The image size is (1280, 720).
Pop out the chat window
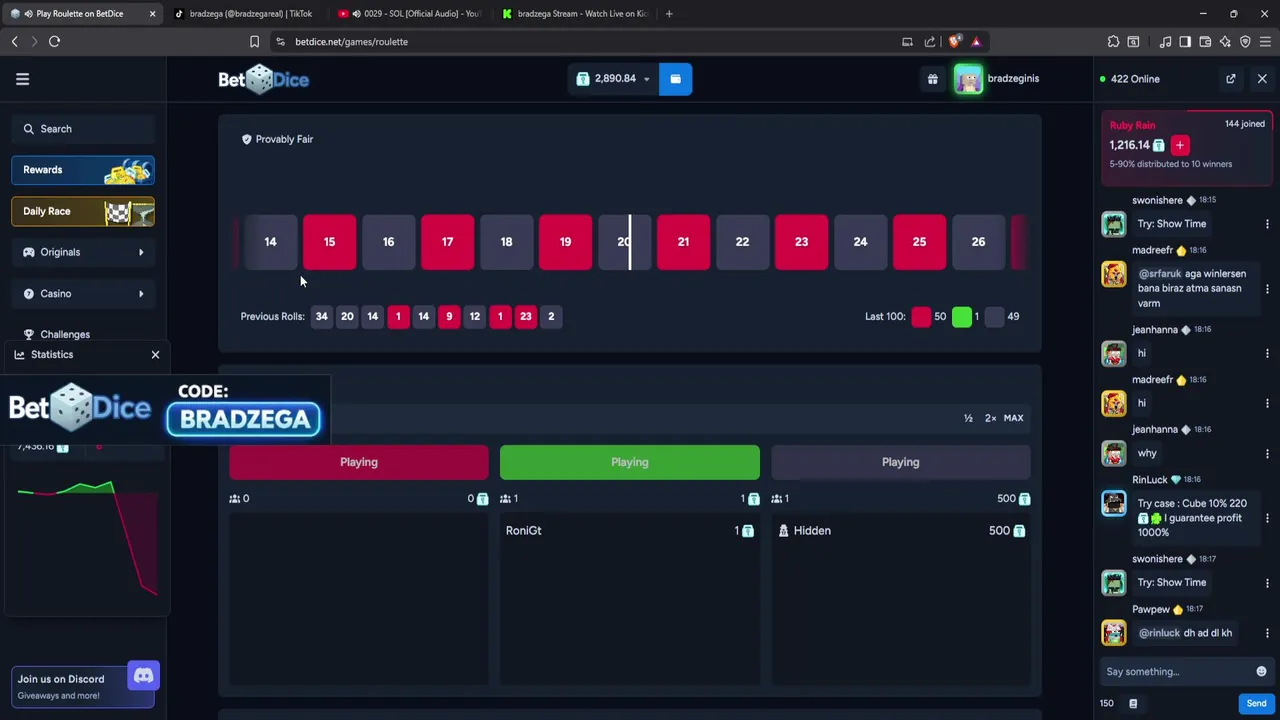pos(1231,79)
